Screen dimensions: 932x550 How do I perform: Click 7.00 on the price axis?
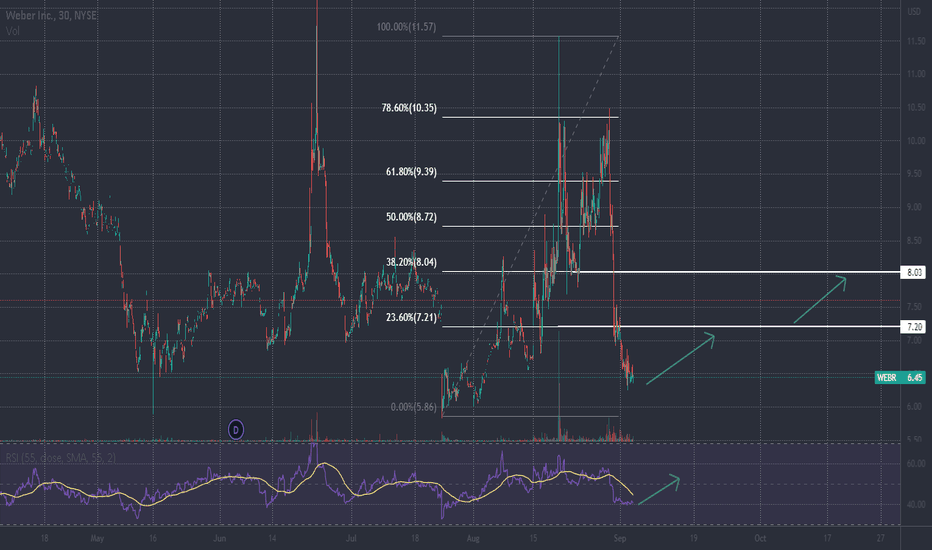point(915,340)
